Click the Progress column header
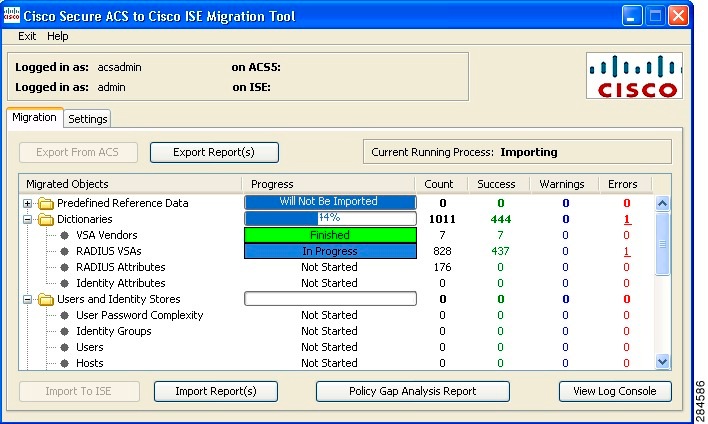 coord(329,184)
